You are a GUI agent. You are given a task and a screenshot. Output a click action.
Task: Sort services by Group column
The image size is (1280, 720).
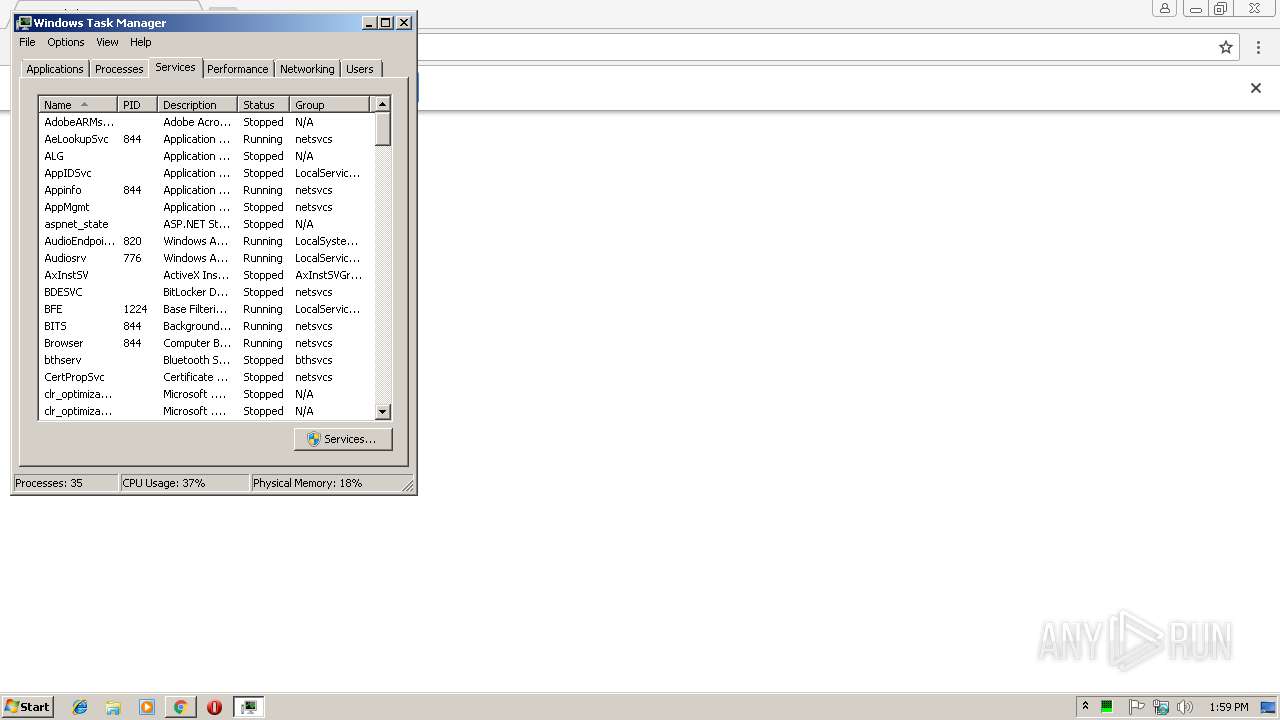tap(329, 105)
